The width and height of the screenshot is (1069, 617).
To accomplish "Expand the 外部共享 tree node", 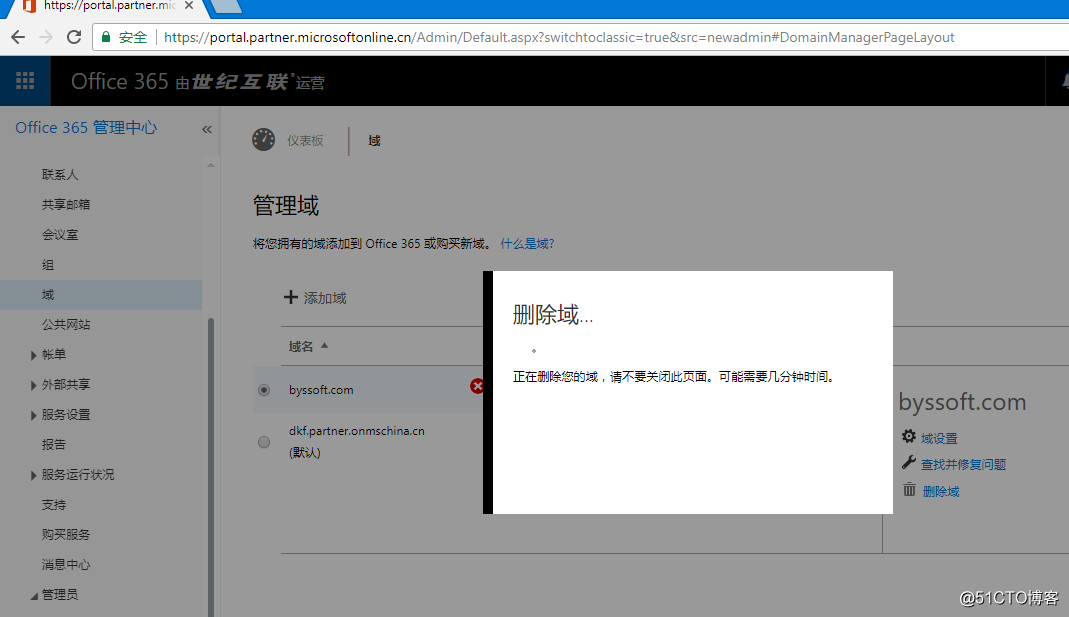I will click(33, 385).
